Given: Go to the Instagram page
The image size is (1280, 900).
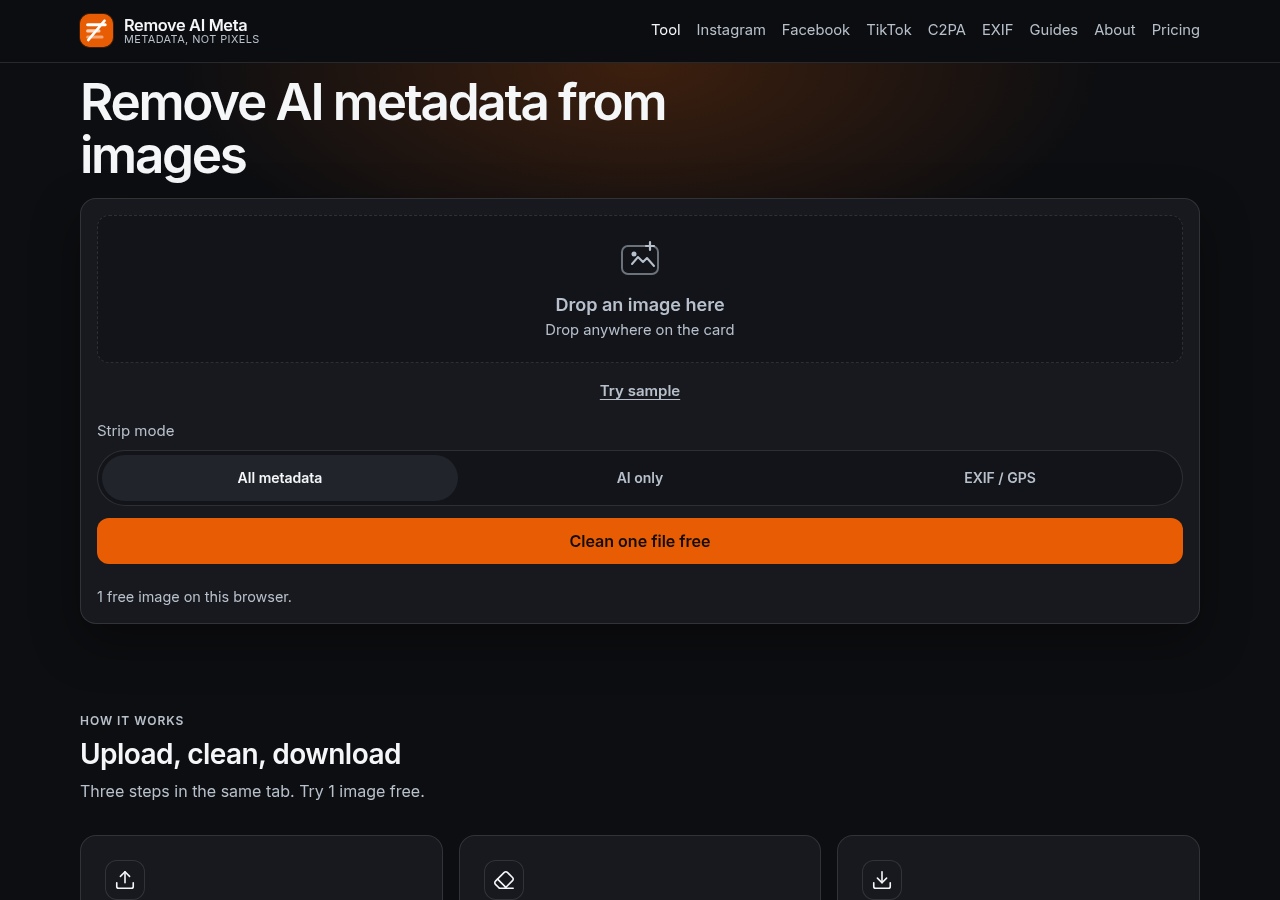Looking at the screenshot, I should tap(731, 30).
